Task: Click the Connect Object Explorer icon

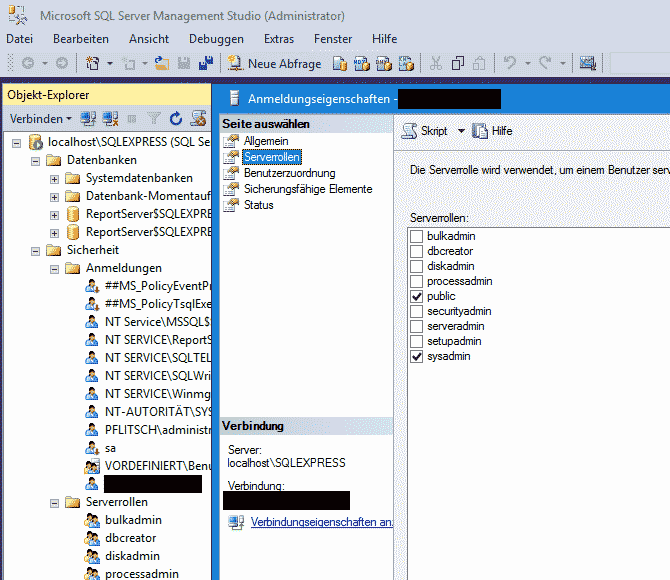Action: (x=88, y=119)
